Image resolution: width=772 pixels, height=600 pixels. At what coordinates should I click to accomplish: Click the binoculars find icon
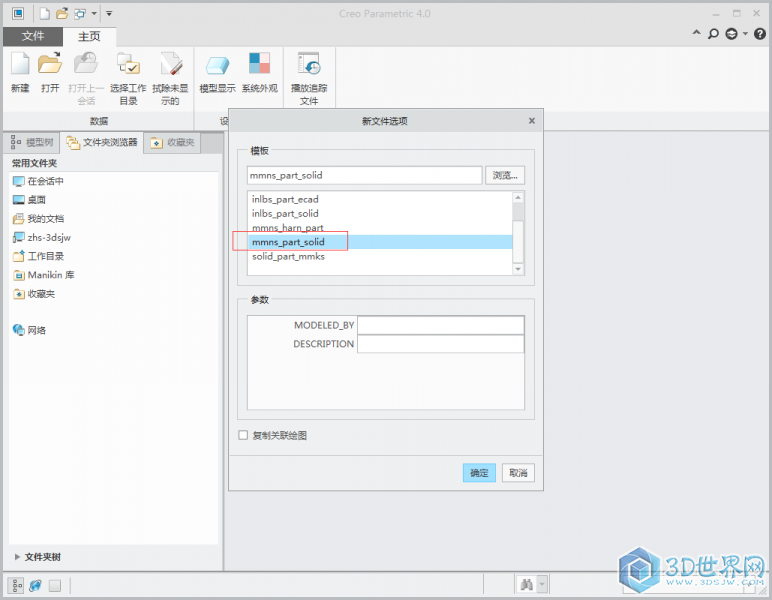pos(526,585)
